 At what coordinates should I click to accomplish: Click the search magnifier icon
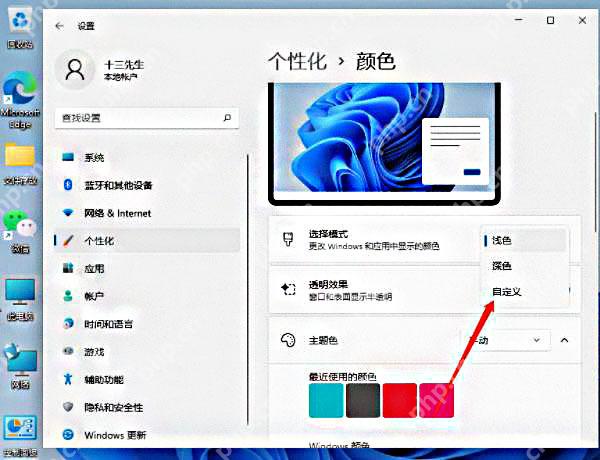pos(227,118)
